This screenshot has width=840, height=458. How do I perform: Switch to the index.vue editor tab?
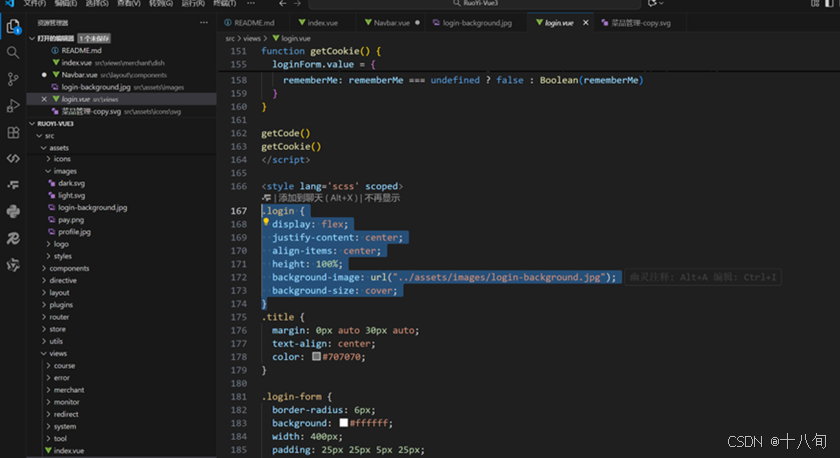322,22
